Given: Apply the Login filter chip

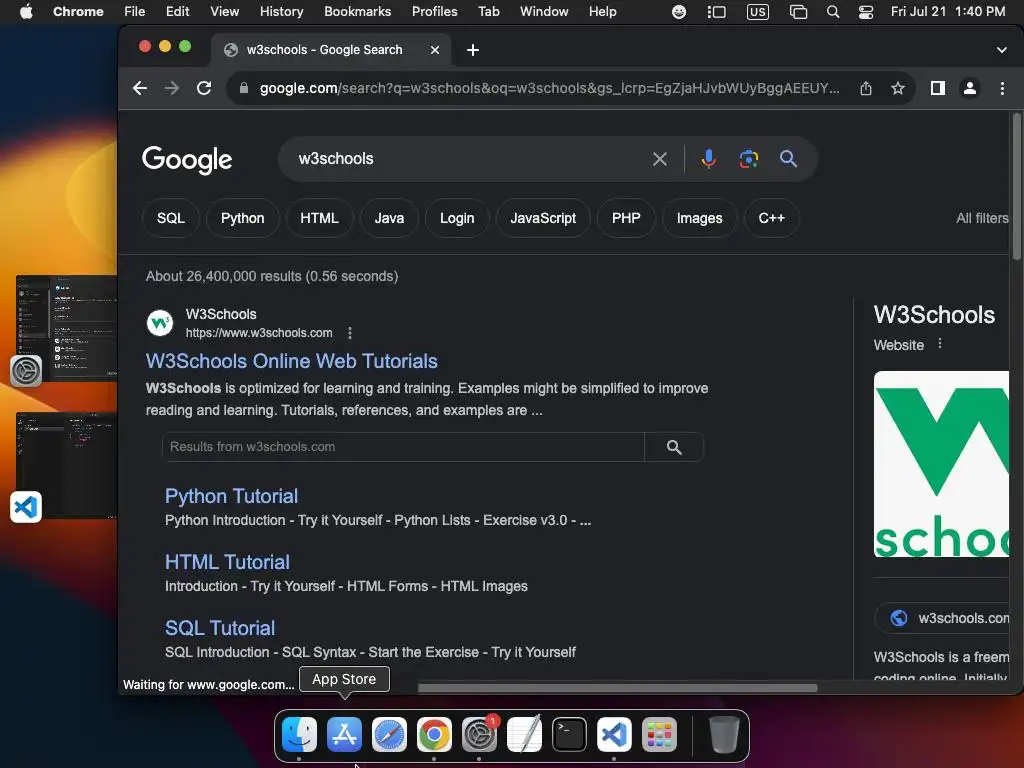Looking at the screenshot, I should click(x=457, y=218).
